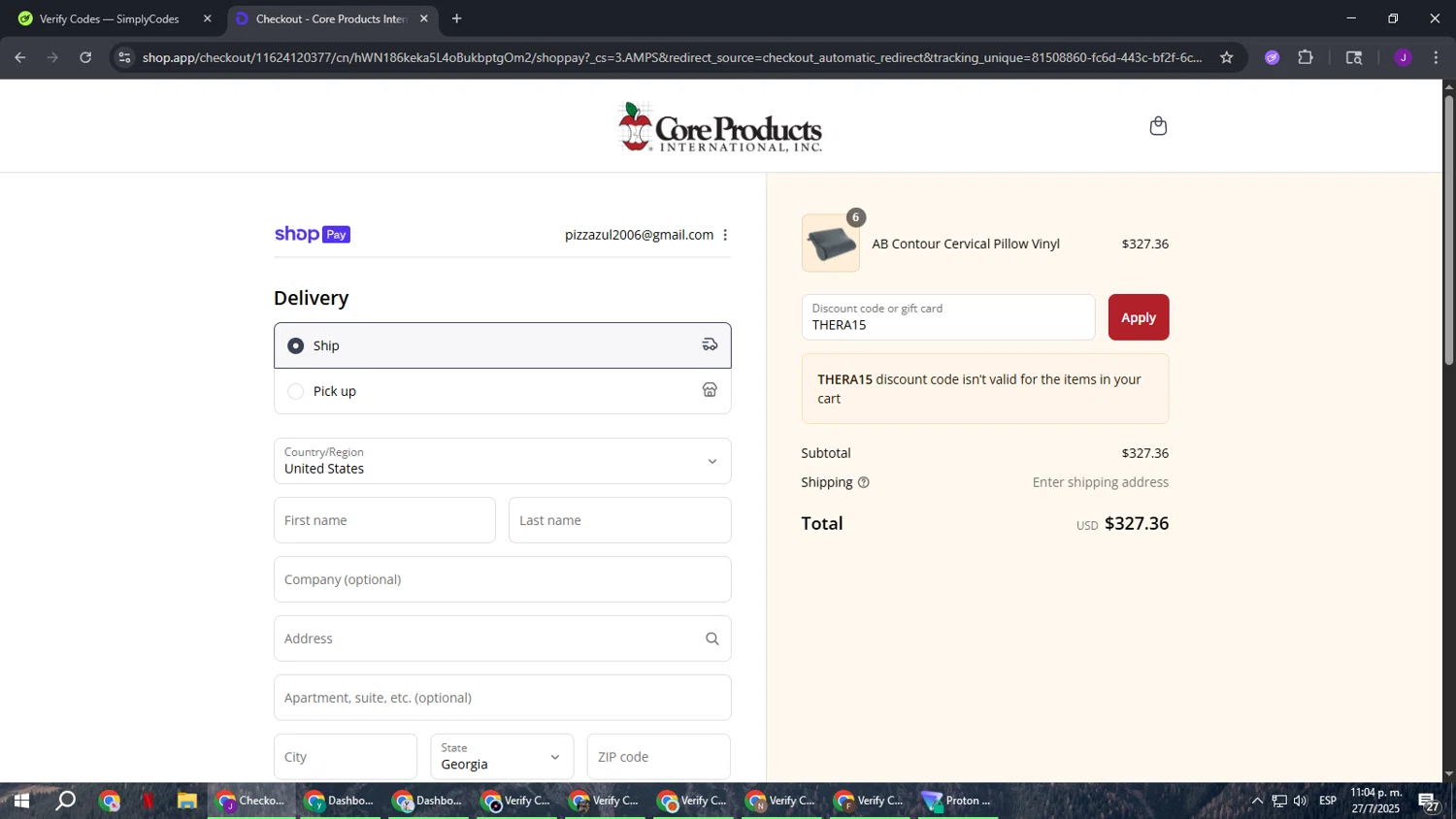Click the AB Contour Cervical Pillow thumbnail

click(x=831, y=244)
